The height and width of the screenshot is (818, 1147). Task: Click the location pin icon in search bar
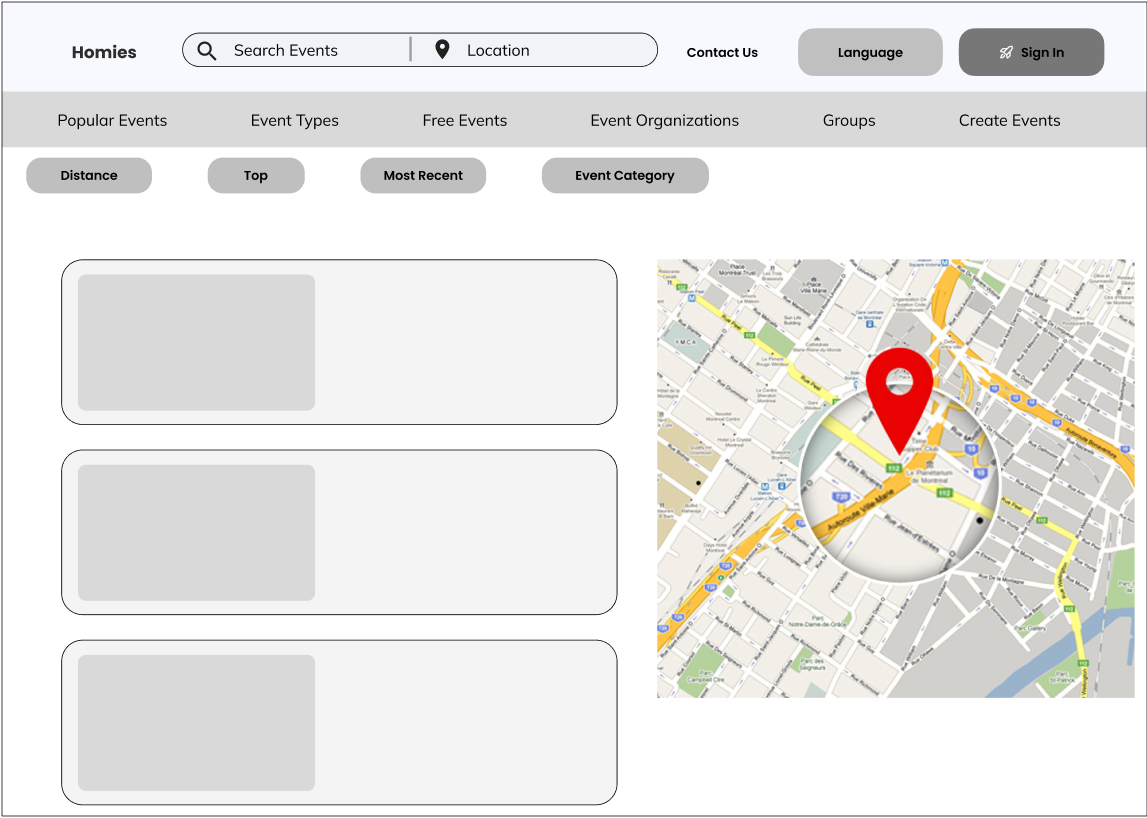tap(442, 50)
